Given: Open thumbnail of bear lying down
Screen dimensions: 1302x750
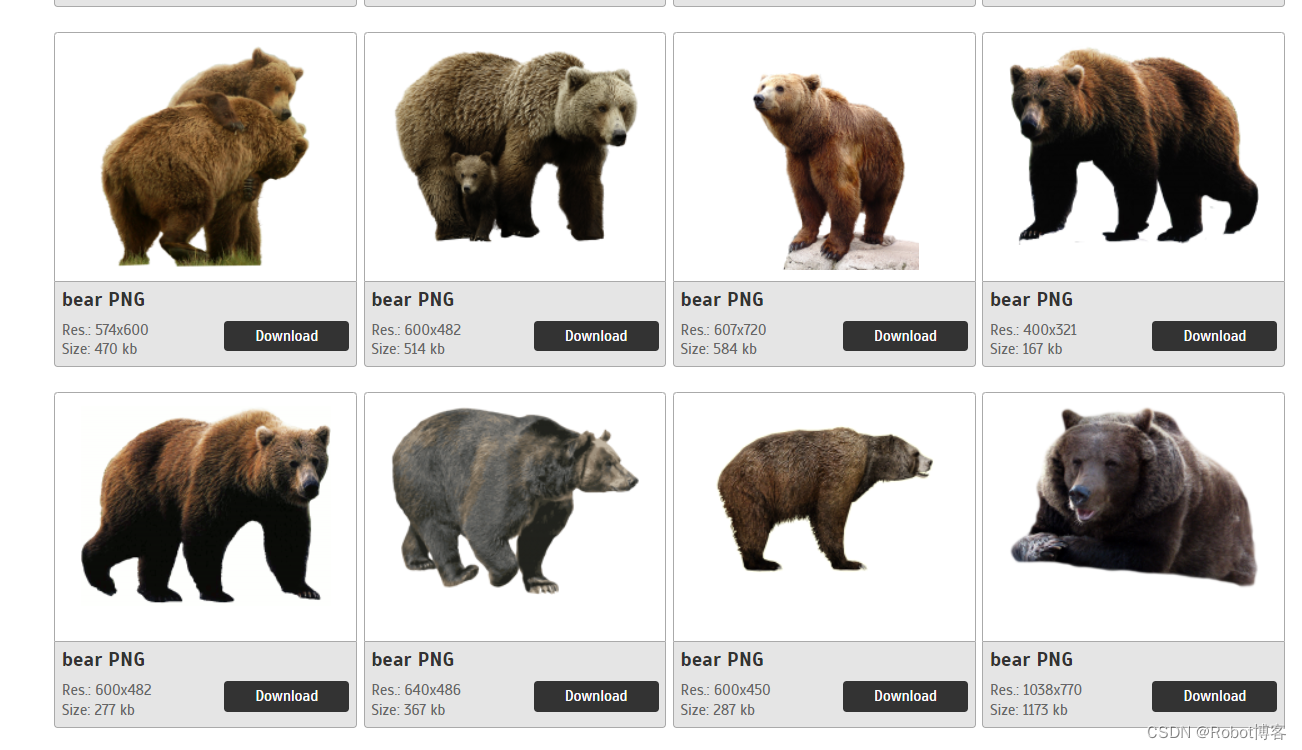Looking at the screenshot, I should (x=1133, y=517).
